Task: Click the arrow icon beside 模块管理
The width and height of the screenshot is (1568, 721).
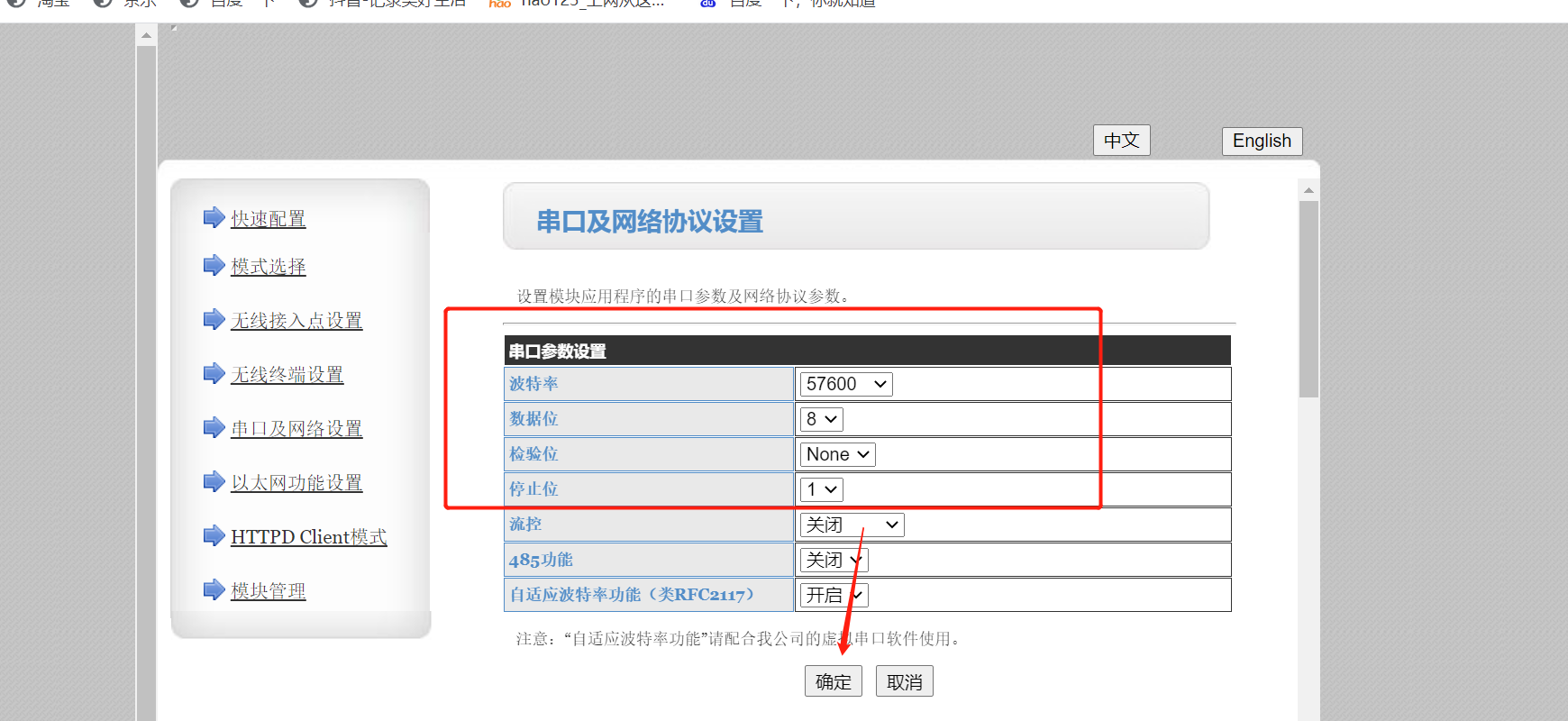Action: click(x=214, y=589)
